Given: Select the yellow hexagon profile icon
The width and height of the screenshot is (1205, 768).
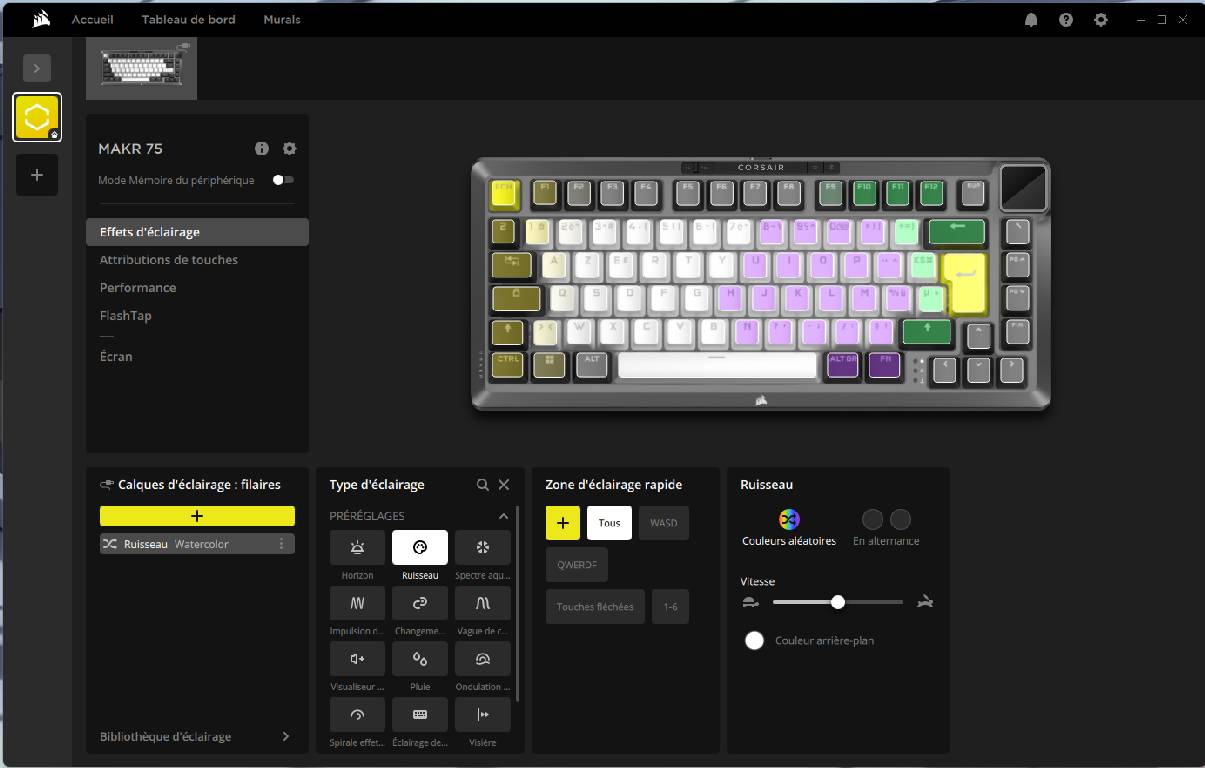Looking at the screenshot, I should [37, 117].
